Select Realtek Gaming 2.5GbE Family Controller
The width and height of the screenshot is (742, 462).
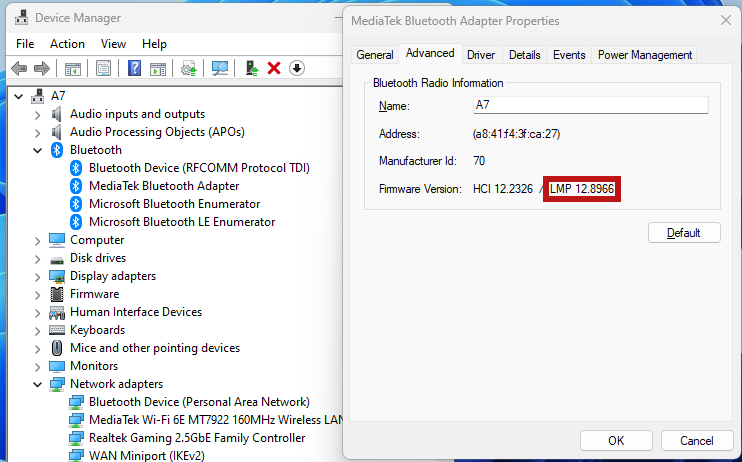pos(197,438)
